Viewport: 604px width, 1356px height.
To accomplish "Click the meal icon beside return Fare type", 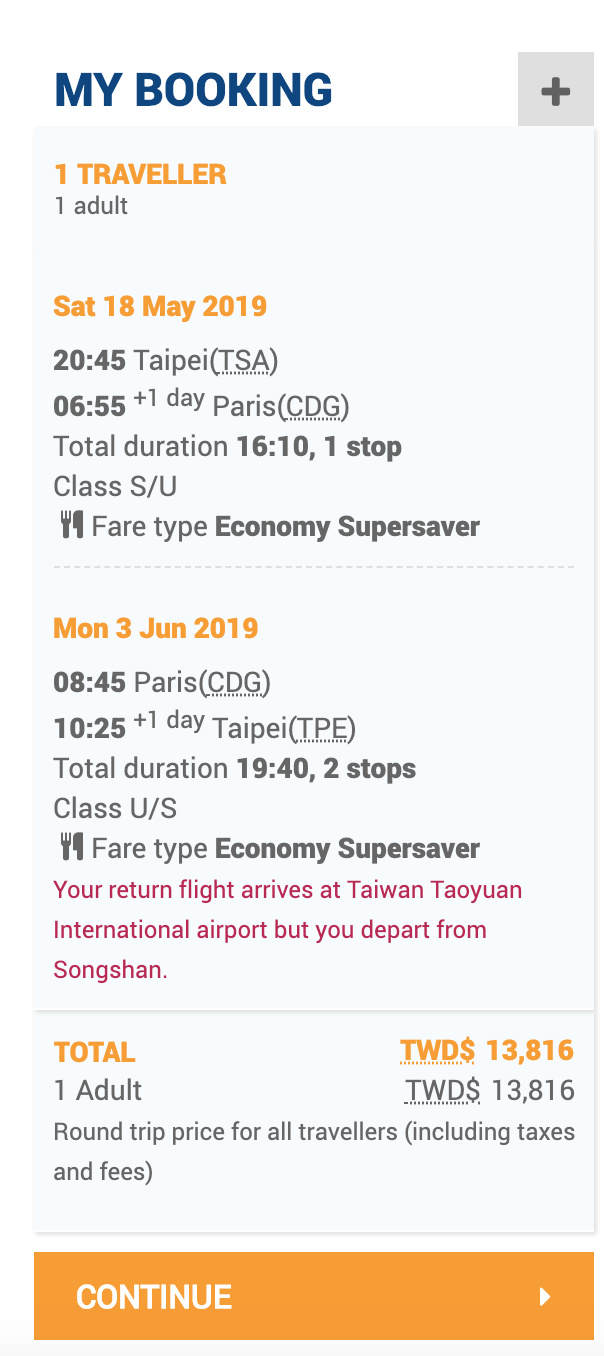I will pos(71,847).
